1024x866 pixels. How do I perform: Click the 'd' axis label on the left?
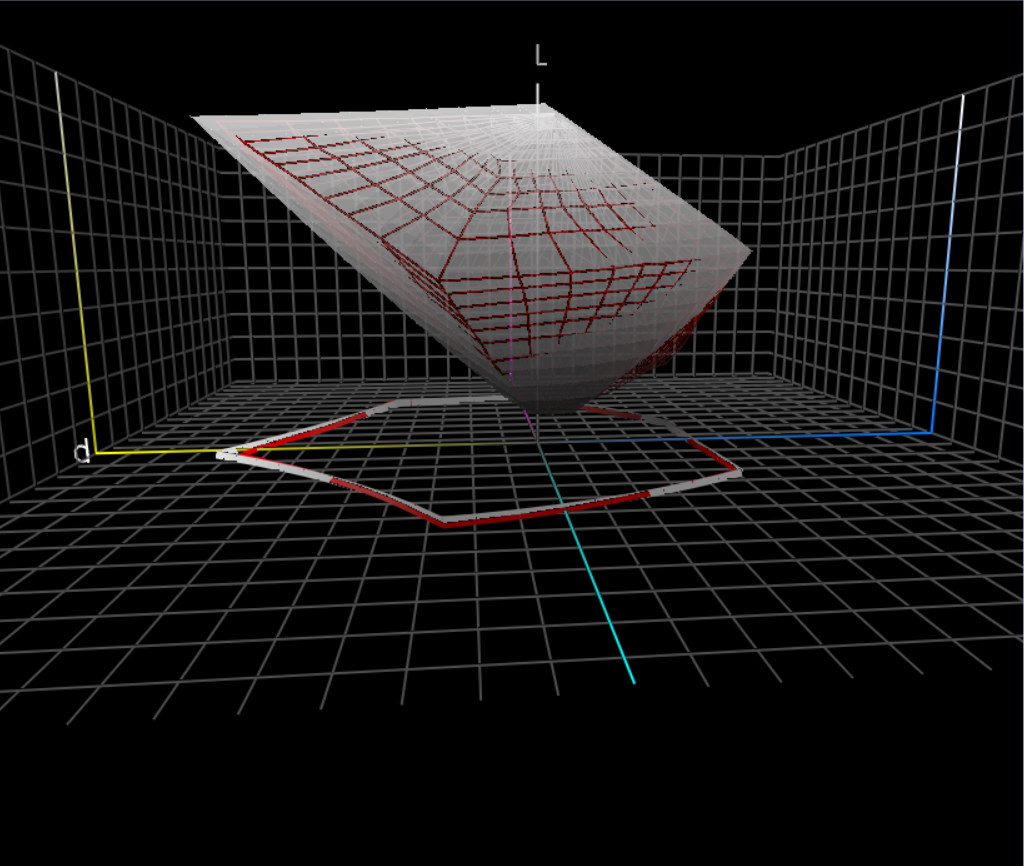[83, 453]
